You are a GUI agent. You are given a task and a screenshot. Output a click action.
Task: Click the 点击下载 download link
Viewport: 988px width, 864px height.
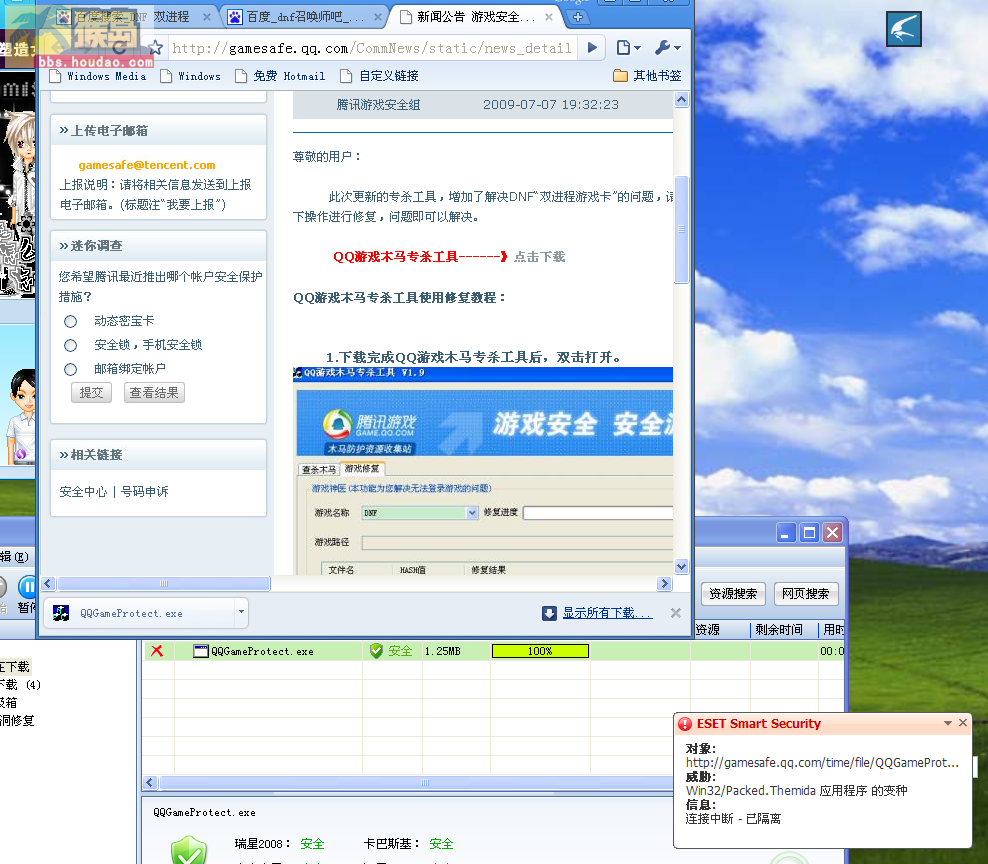(x=539, y=256)
